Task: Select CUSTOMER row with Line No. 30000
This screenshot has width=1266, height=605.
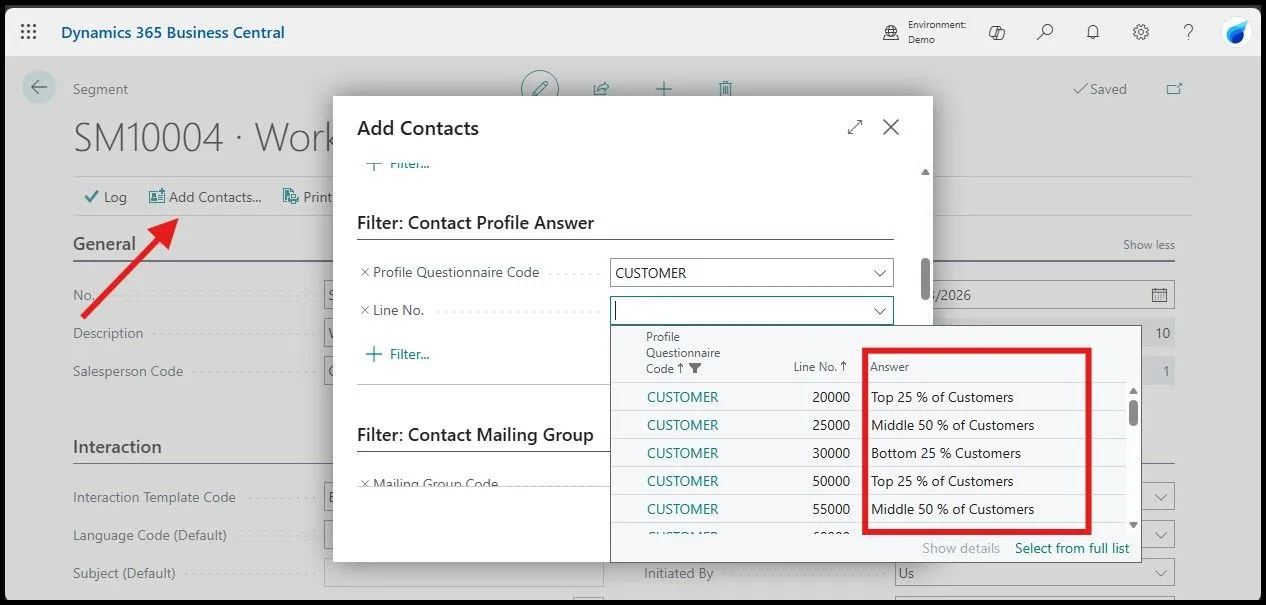Action: tap(870, 453)
